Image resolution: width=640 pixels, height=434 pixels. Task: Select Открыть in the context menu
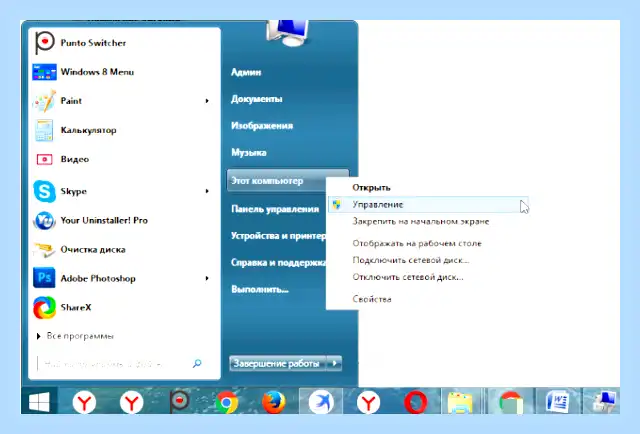tap(371, 188)
